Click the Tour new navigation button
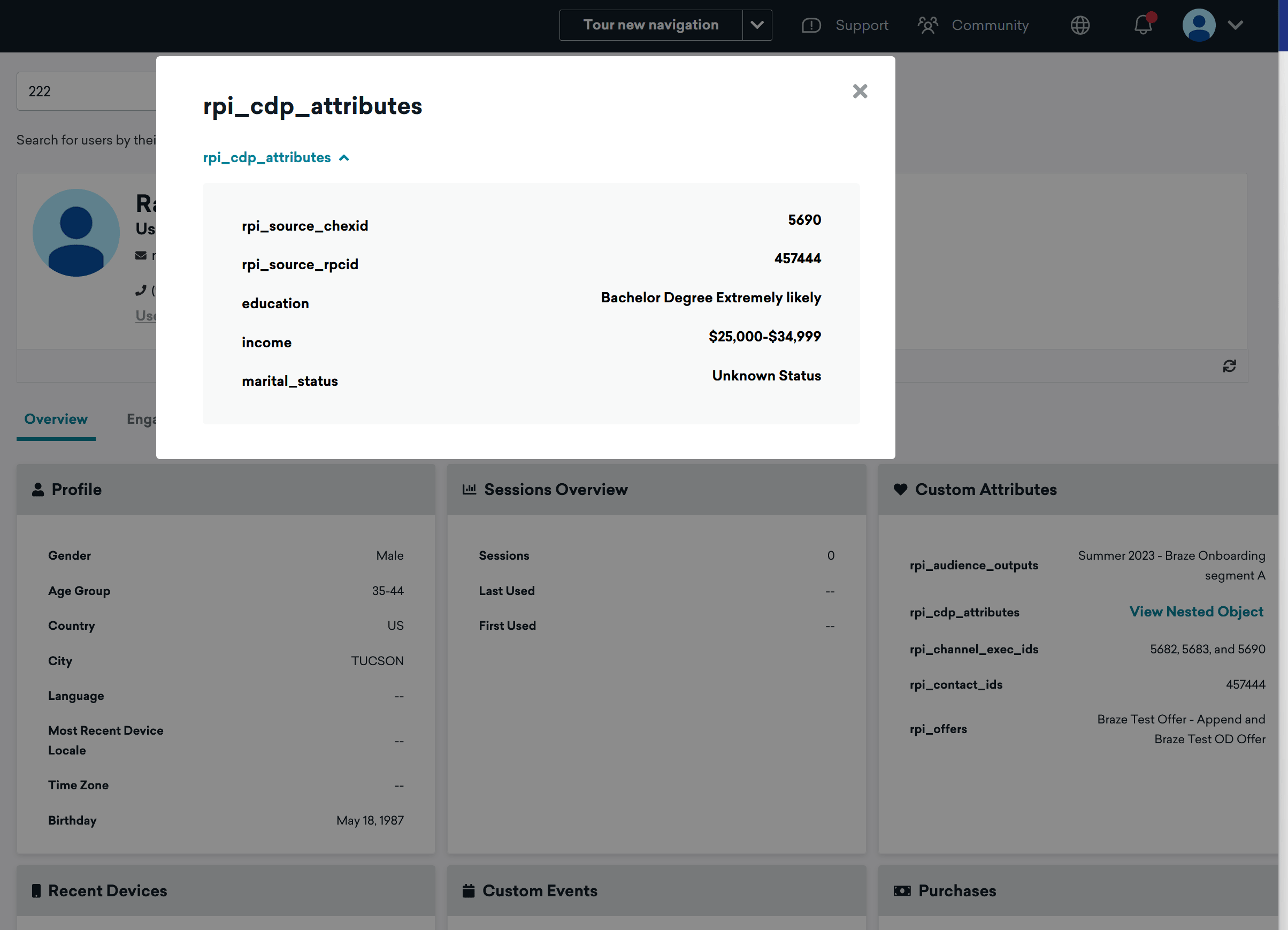 651,25
